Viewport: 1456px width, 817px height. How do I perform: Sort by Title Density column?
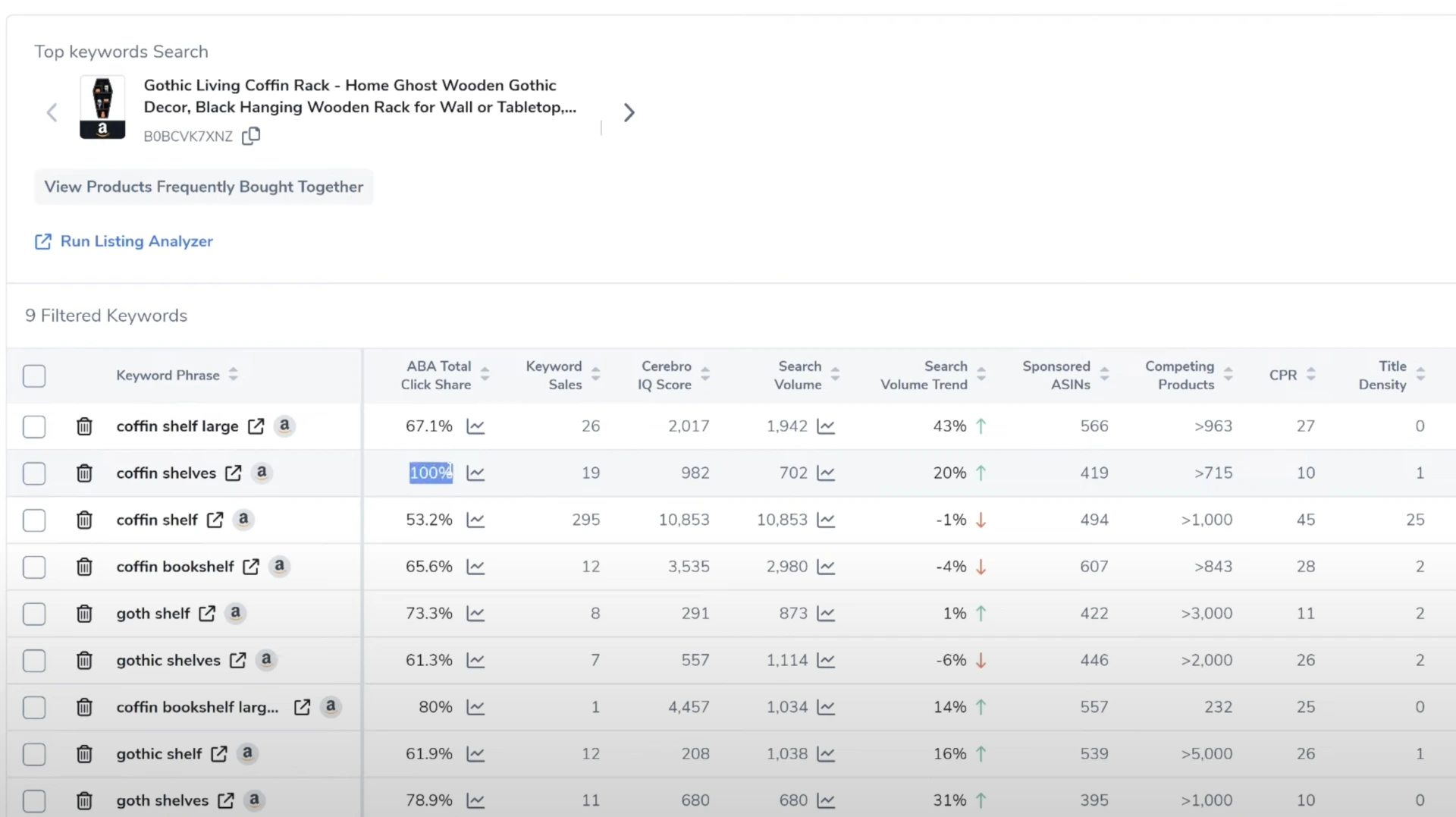(x=1420, y=374)
